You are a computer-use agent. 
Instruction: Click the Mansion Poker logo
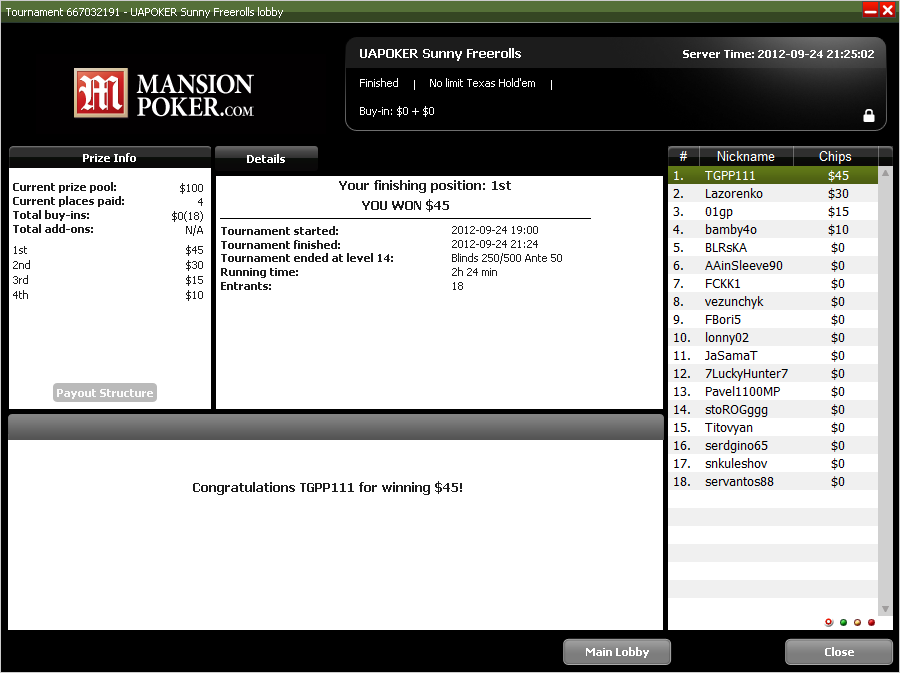(164, 93)
